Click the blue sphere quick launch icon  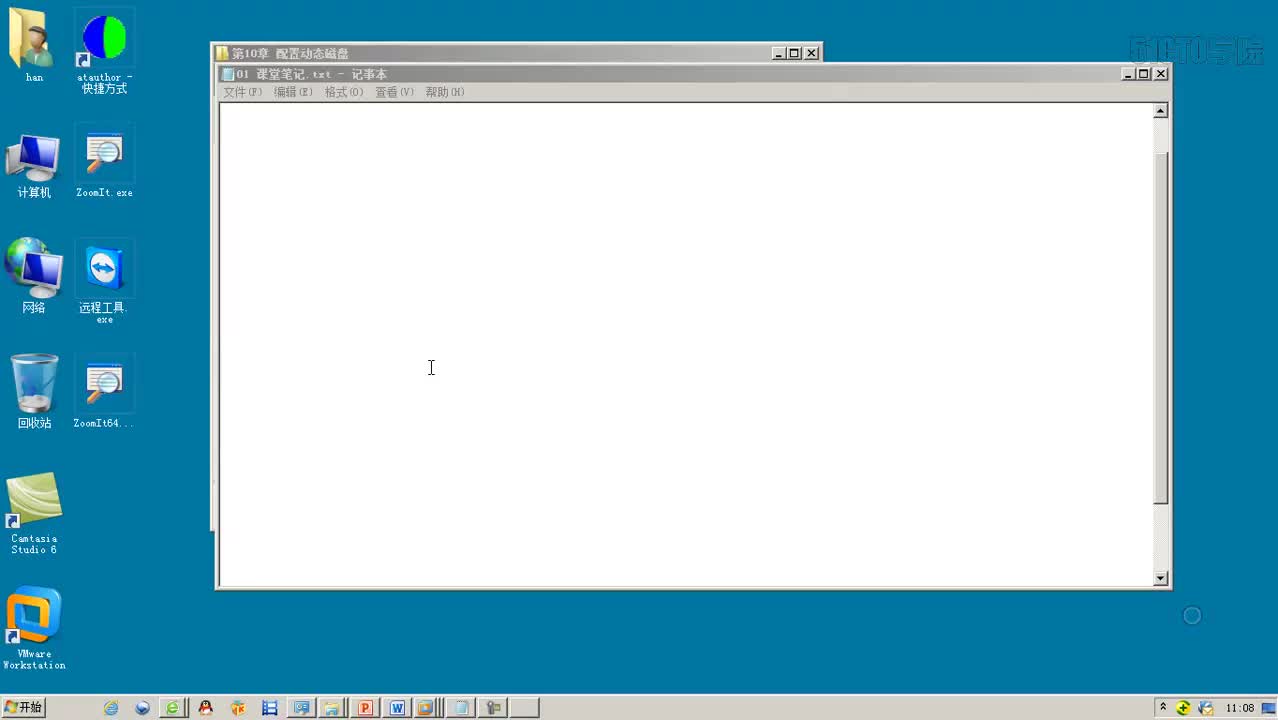pyautogui.click(x=143, y=708)
